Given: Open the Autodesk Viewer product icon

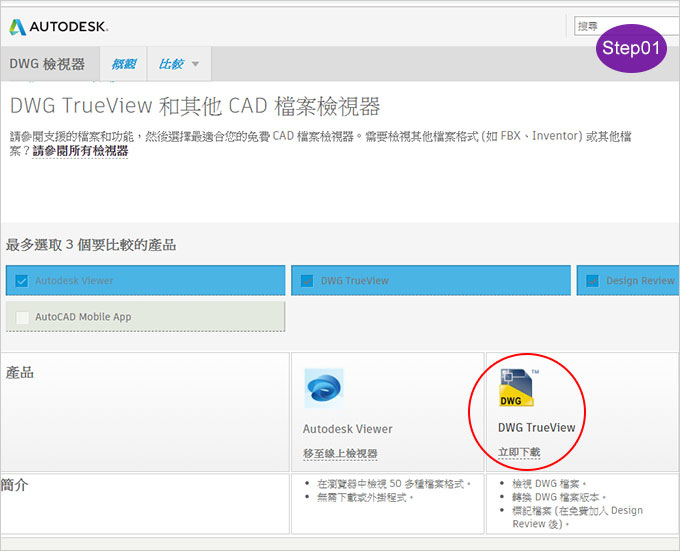Looking at the screenshot, I should click(x=324, y=388).
